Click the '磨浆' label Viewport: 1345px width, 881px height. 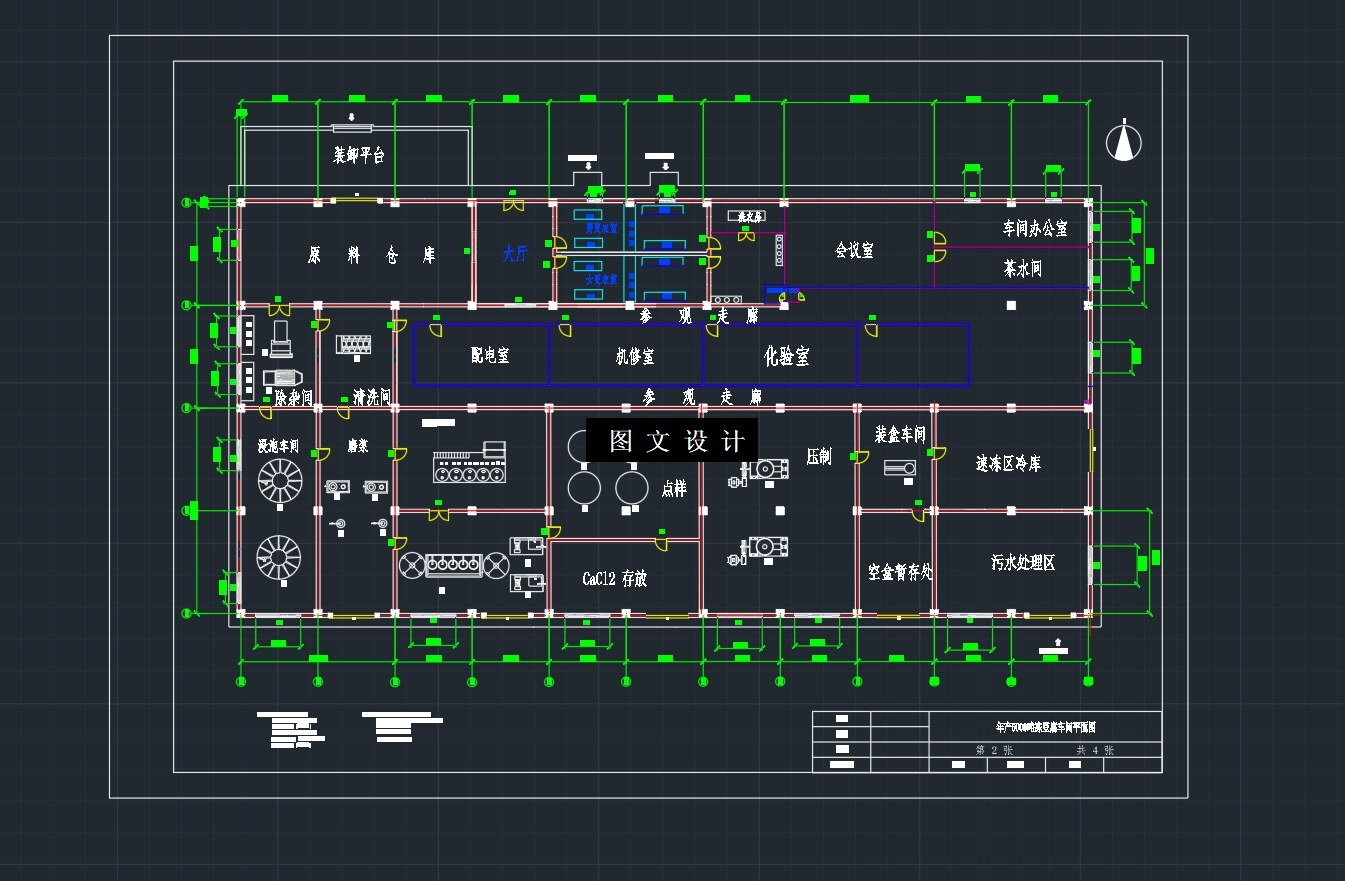(358, 445)
